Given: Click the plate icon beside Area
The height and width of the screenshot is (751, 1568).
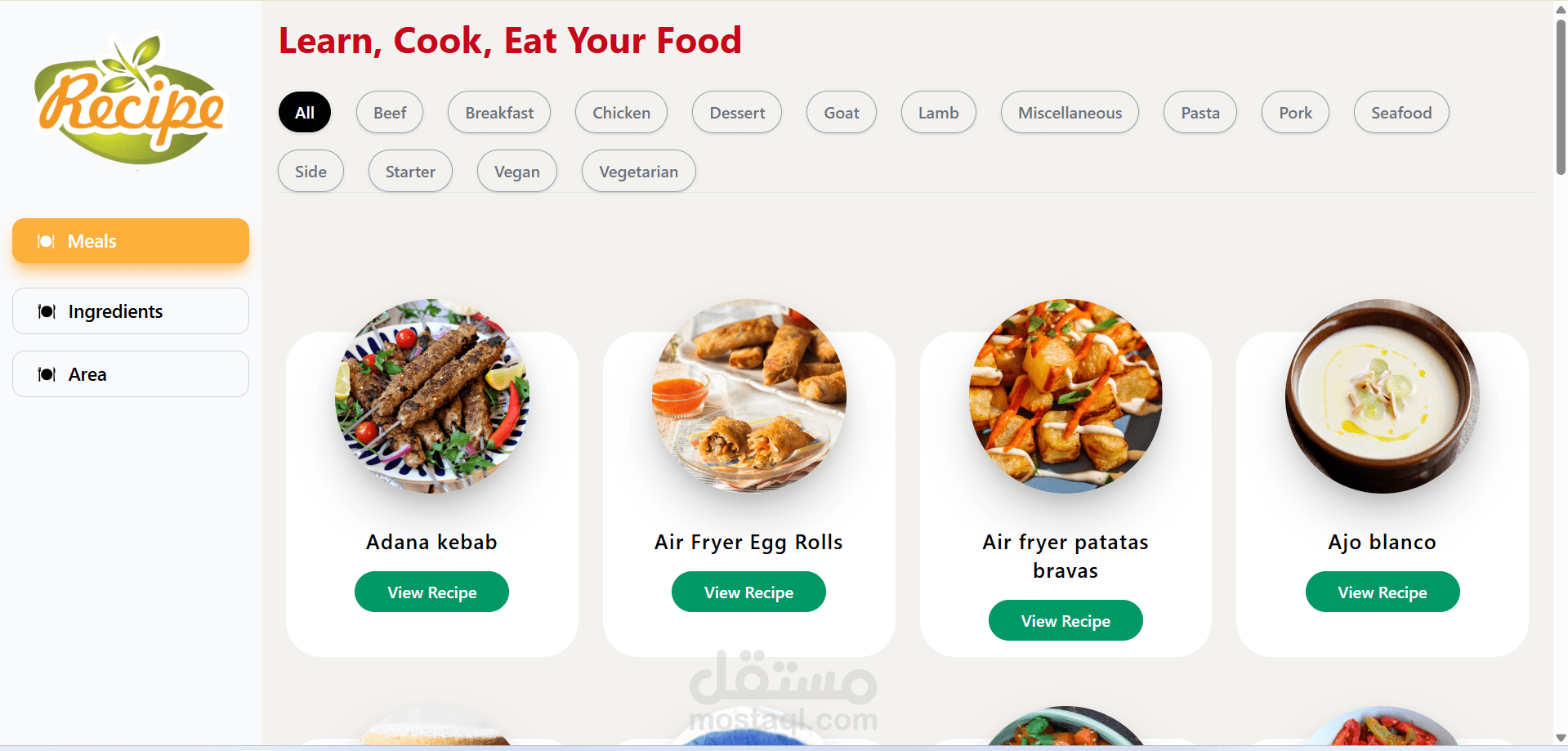Looking at the screenshot, I should point(47,374).
